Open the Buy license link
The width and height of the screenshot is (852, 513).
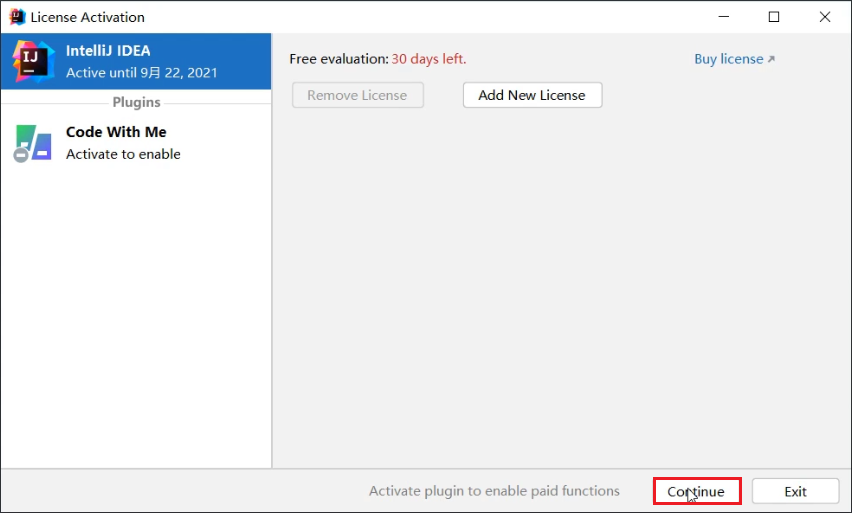pos(734,59)
